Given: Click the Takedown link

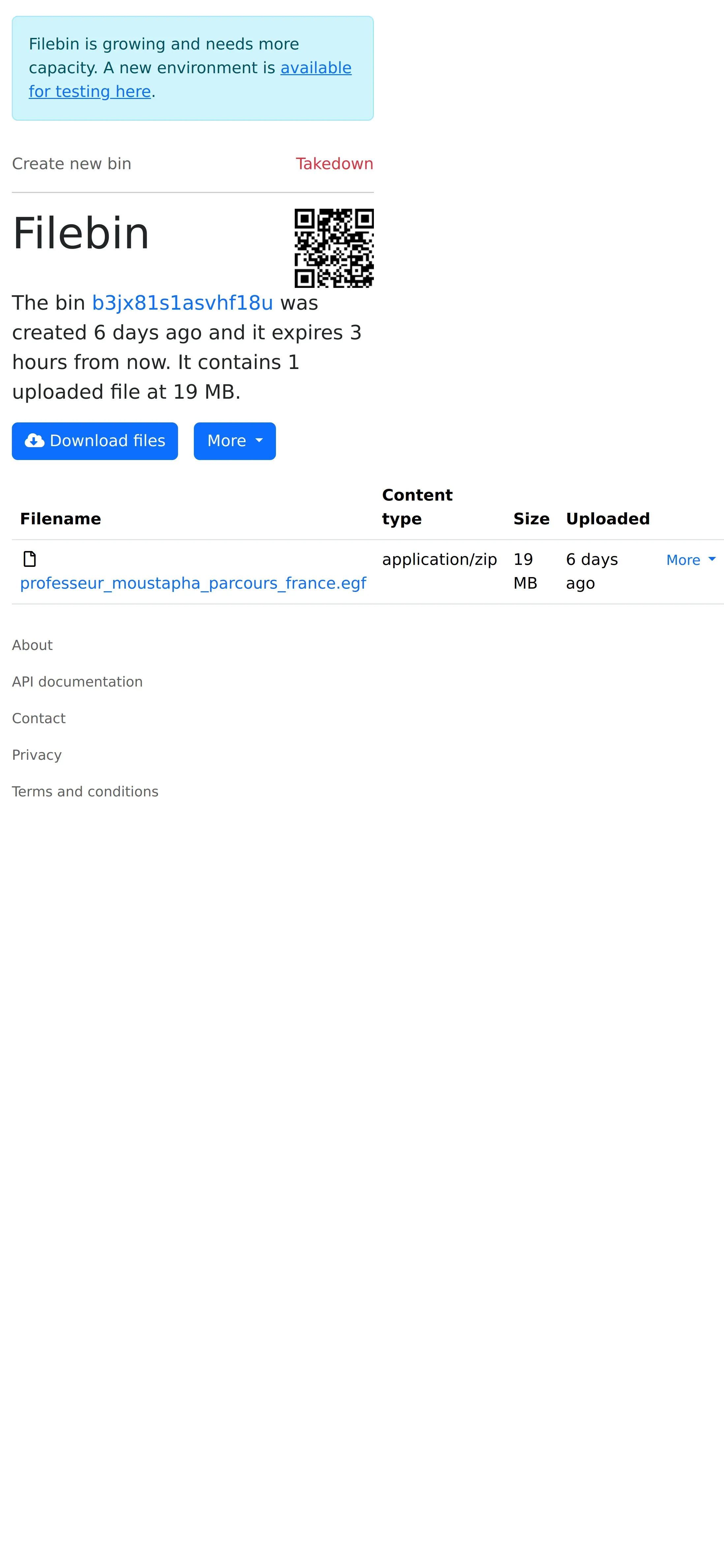Looking at the screenshot, I should coord(334,164).
